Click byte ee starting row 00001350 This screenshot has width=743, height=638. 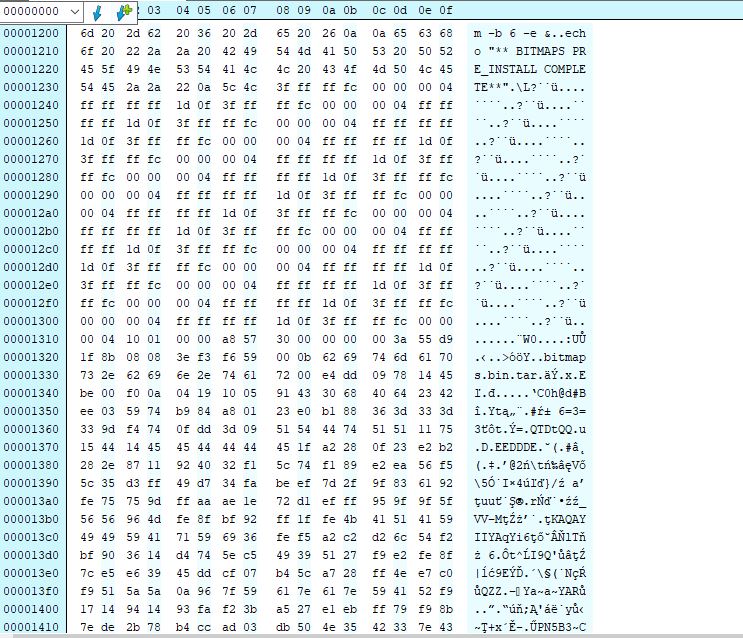[x=87, y=411]
